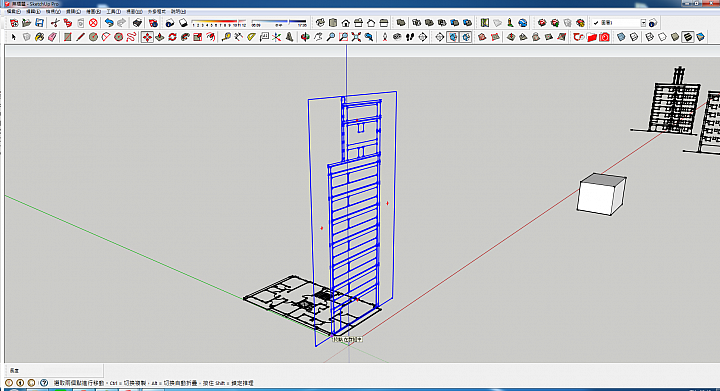This screenshot has height=391, width=720.
Task: Select the arrow Select tool
Action: coord(14,37)
